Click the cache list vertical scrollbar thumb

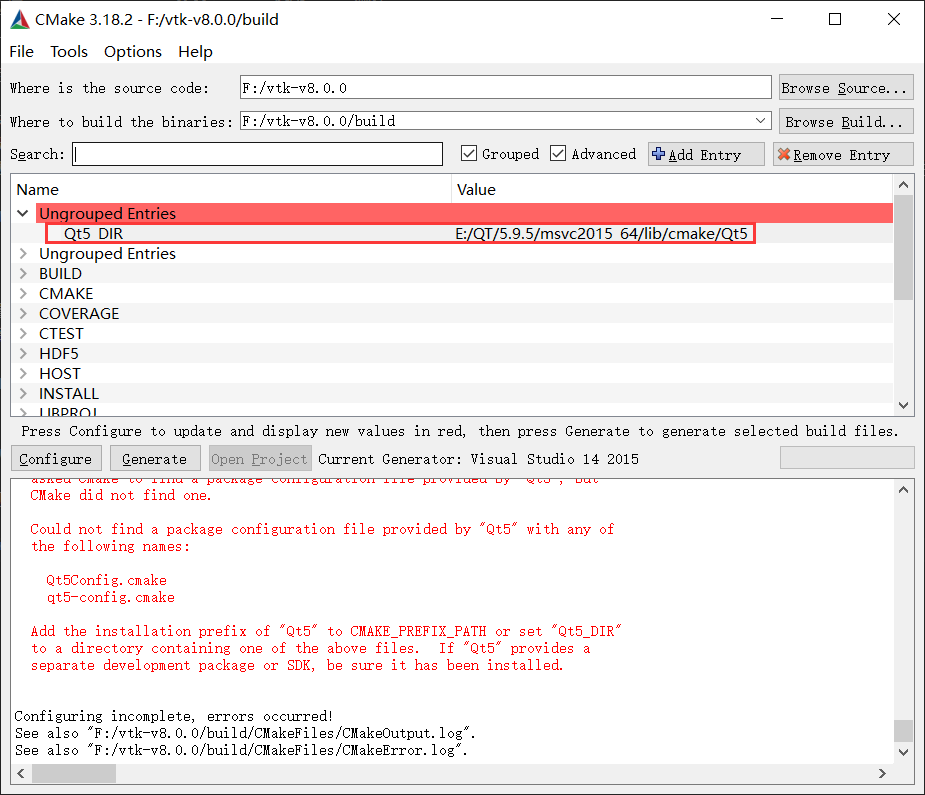903,248
